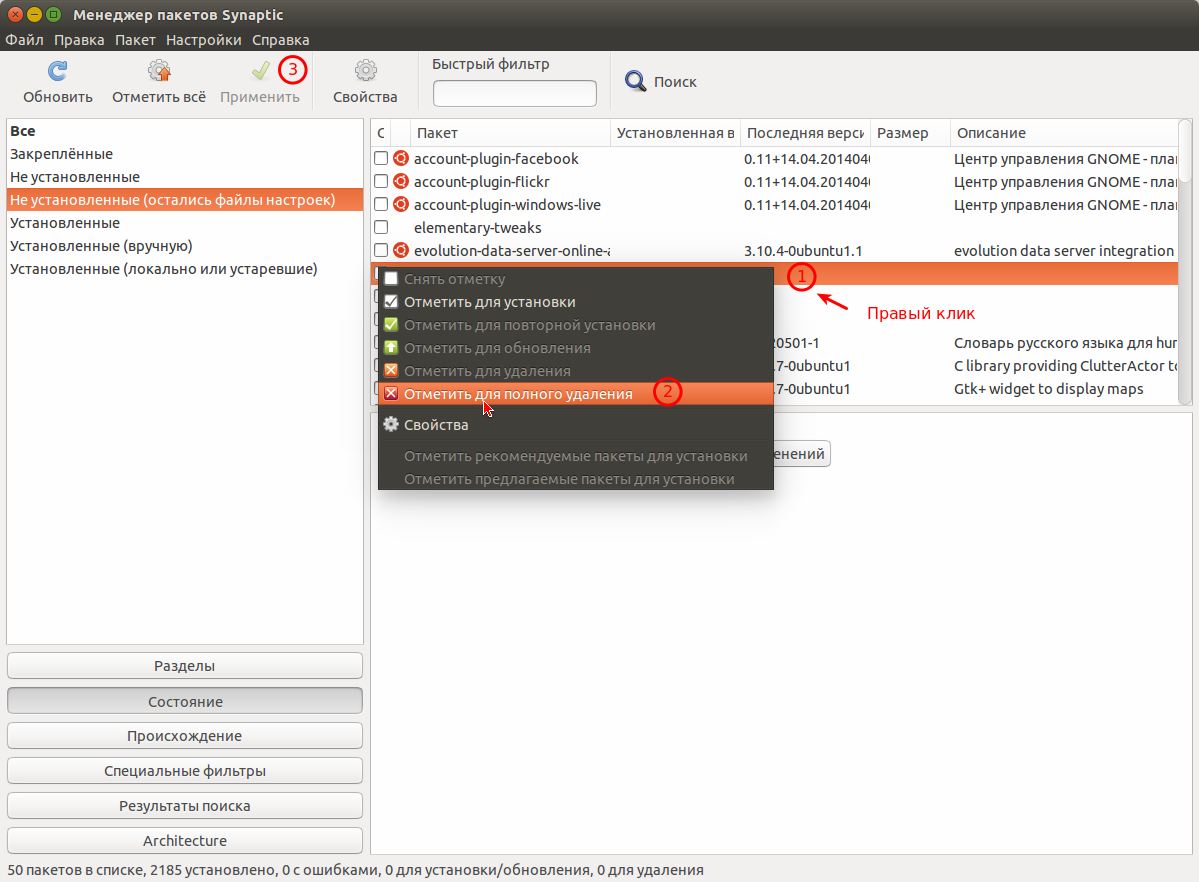1199x882 pixels.
Task: Click the Результаты поиска button
Action: tap(185, 806)
